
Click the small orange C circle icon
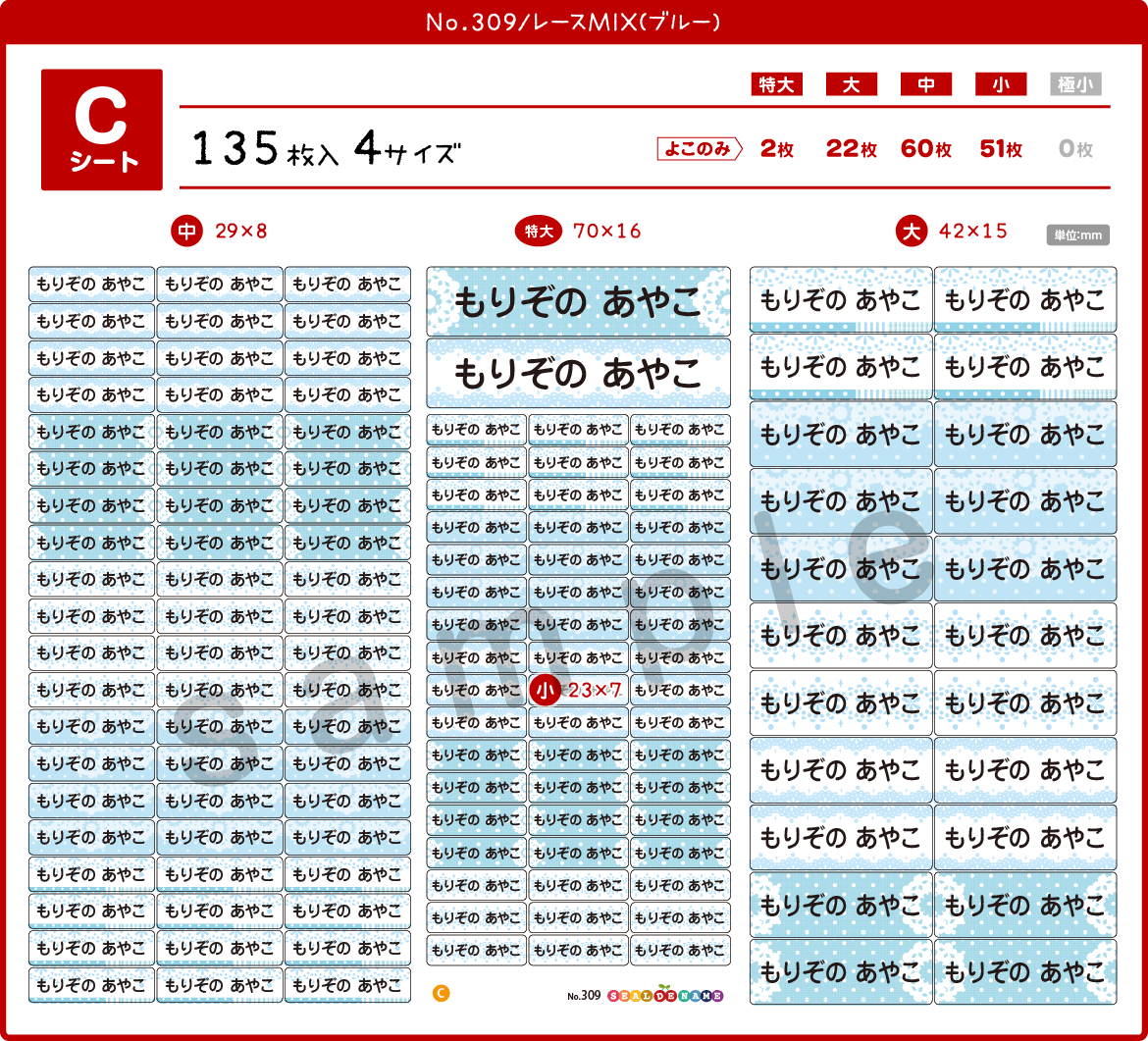(441, 994)
